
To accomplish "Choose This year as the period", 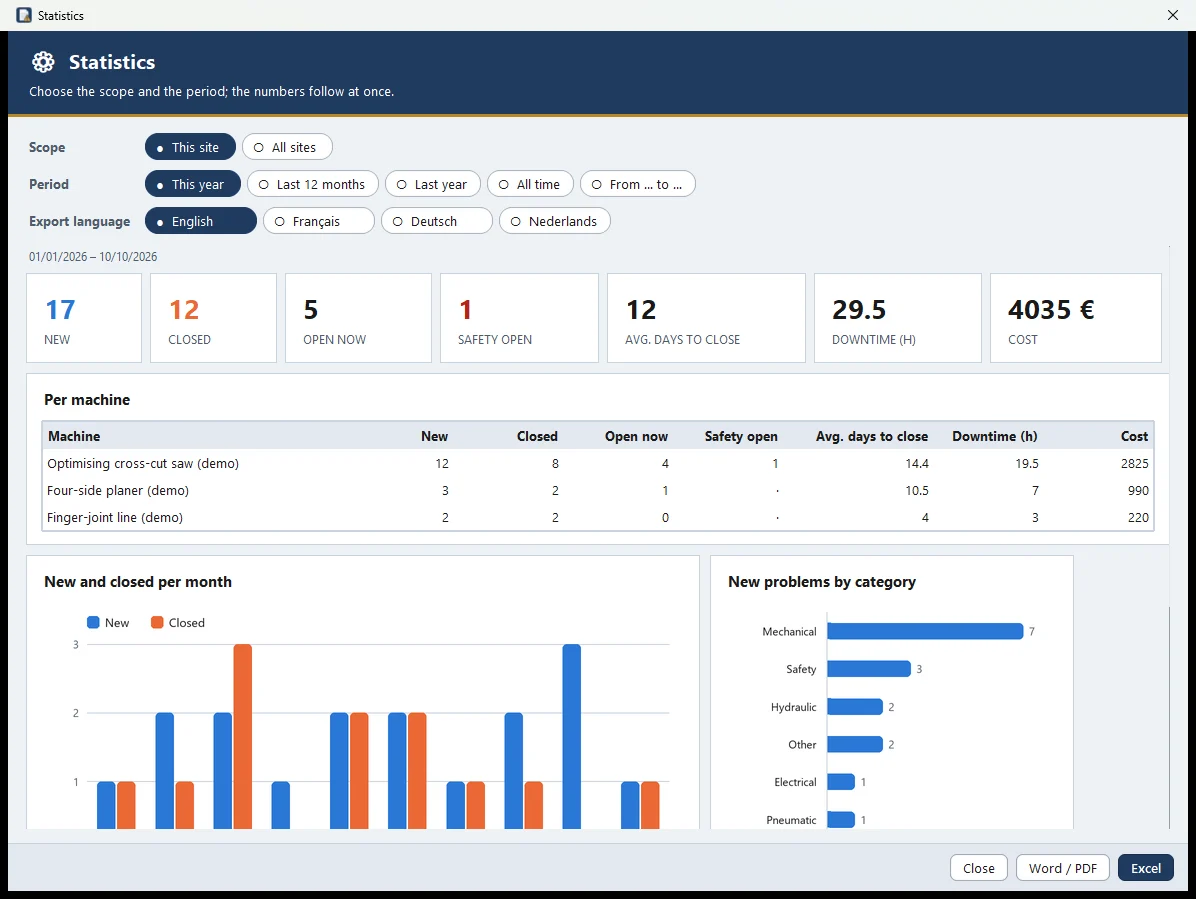I will click(x=193, y=184).
